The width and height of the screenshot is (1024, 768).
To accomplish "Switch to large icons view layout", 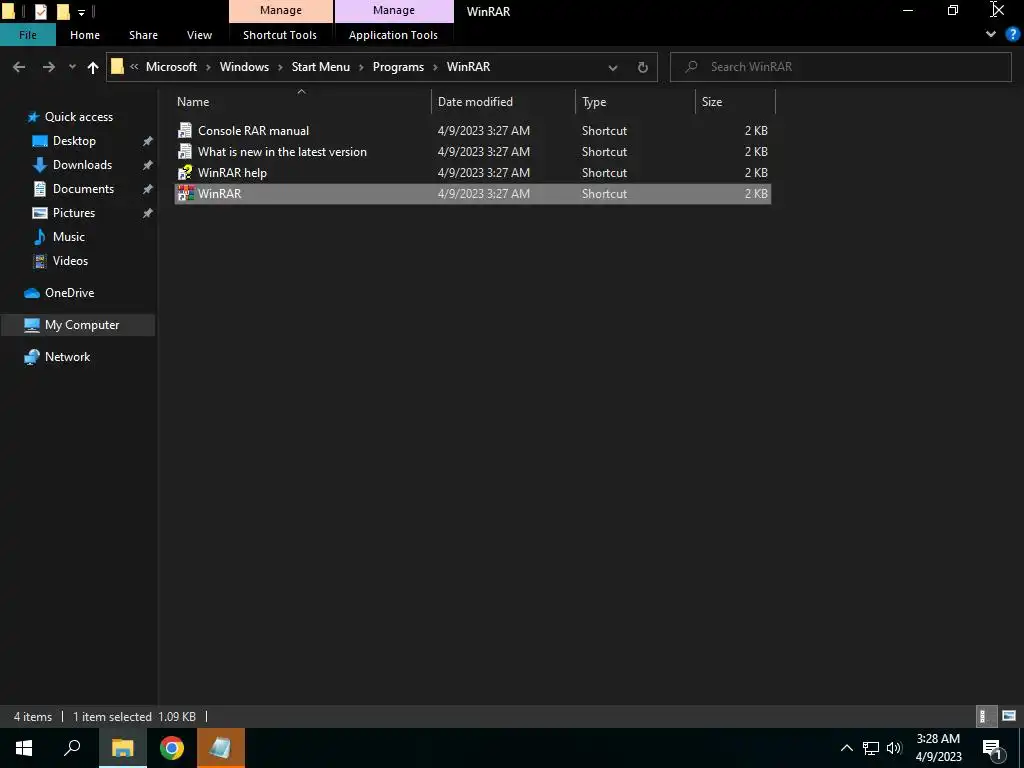I will point(1009,716).
